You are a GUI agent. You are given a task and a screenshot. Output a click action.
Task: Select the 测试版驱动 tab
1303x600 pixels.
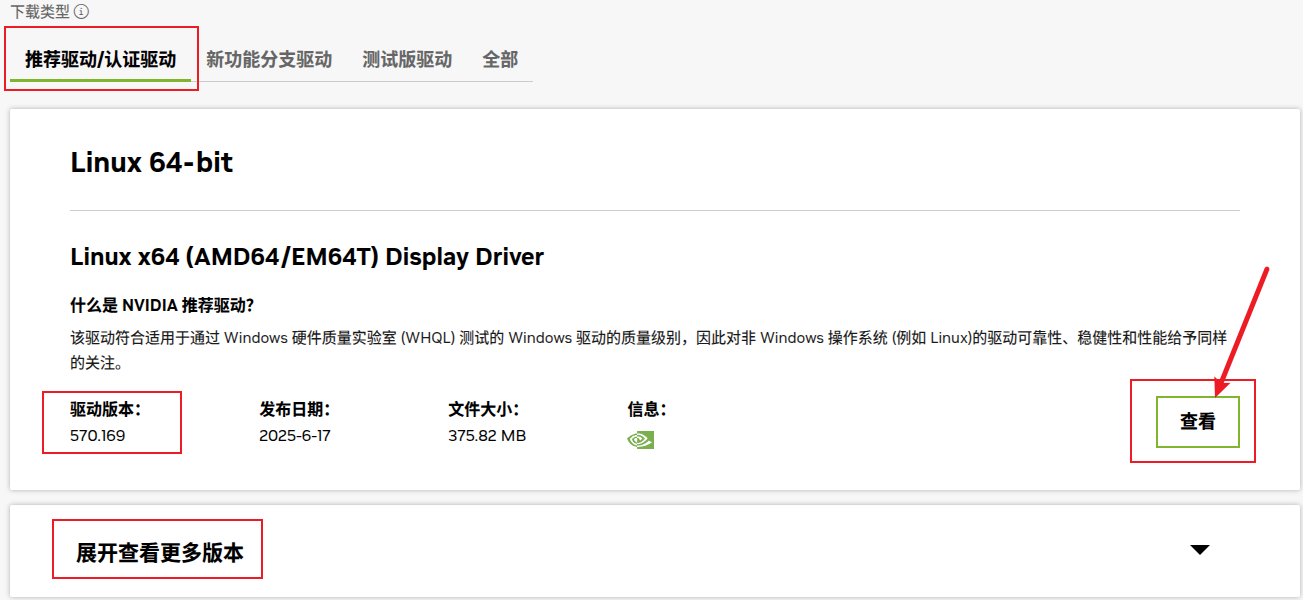click(406, 60)
